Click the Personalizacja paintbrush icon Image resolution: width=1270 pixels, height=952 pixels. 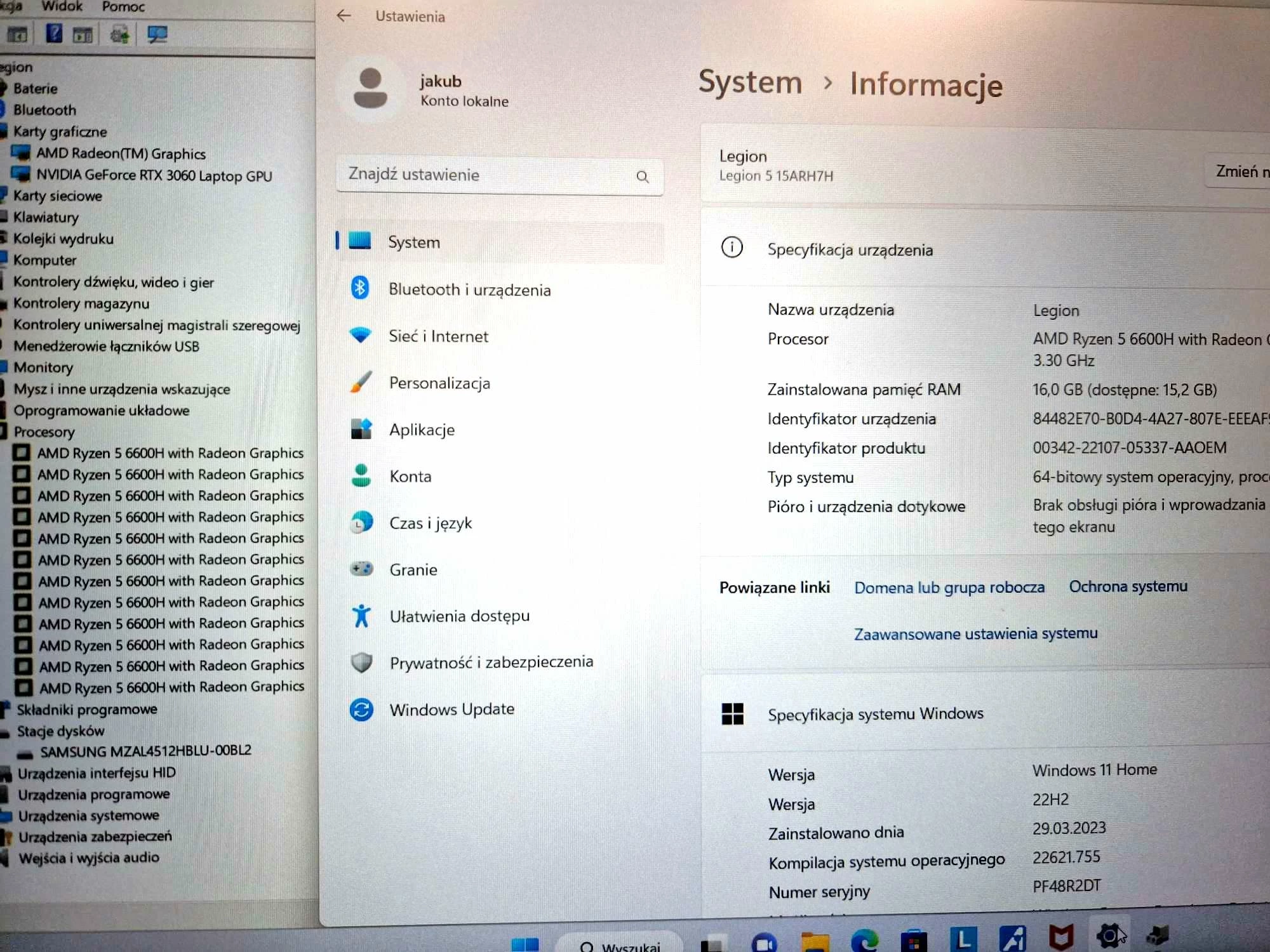[361, 382]
